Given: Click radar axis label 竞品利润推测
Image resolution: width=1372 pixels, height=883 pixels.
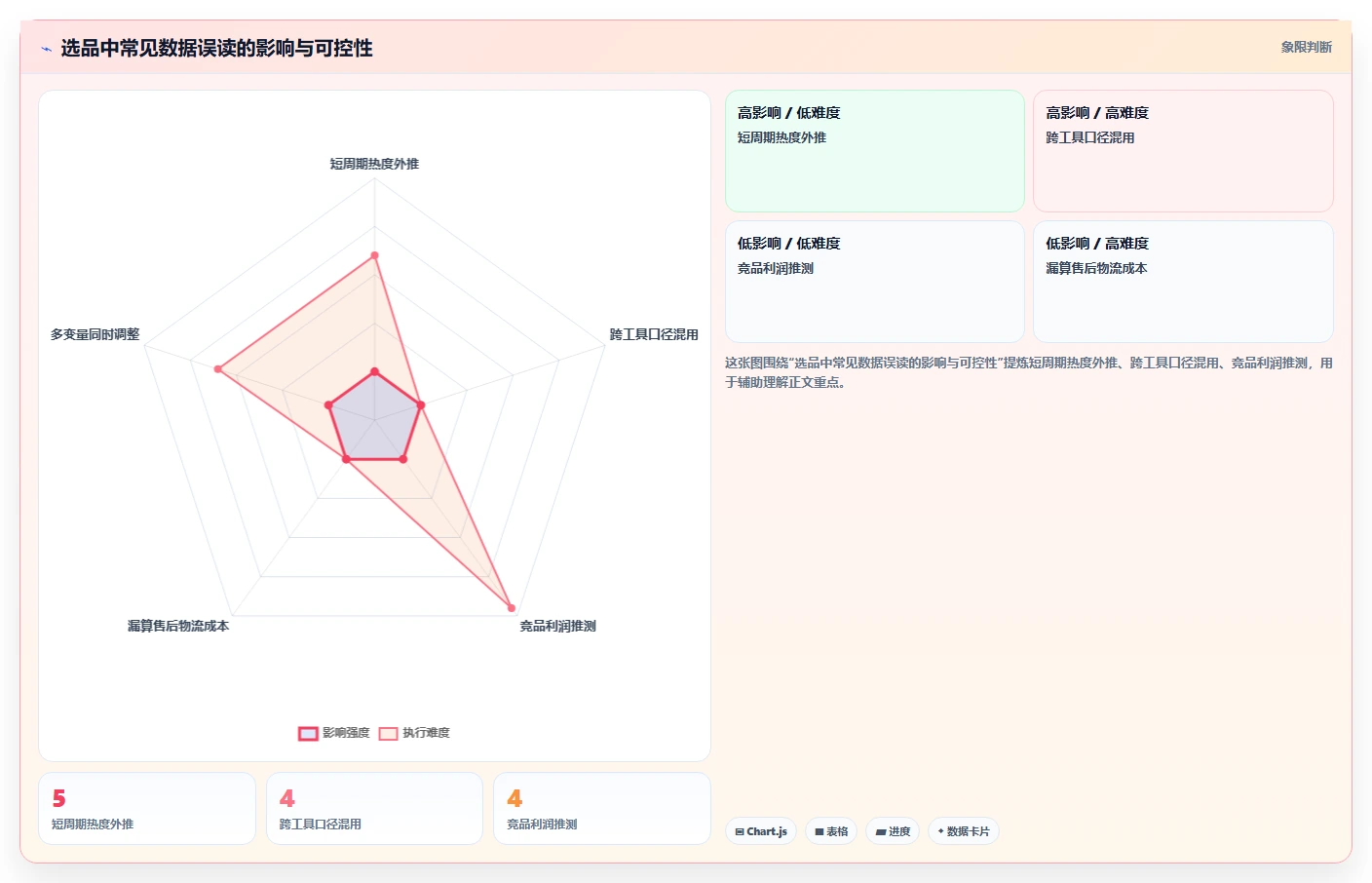Looking at the screenshot, I should pyautogui.click(x=557, y=626).
